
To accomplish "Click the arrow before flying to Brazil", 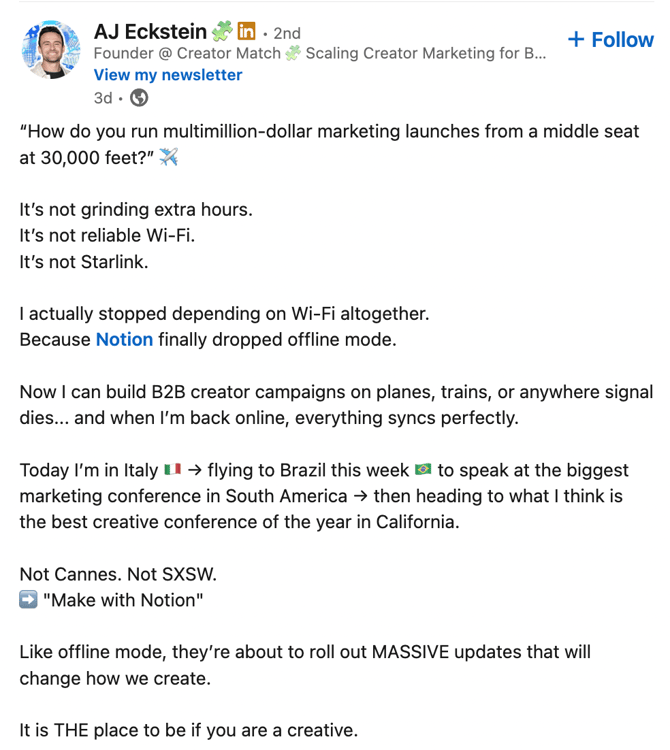I will click(x=195, y=470).
